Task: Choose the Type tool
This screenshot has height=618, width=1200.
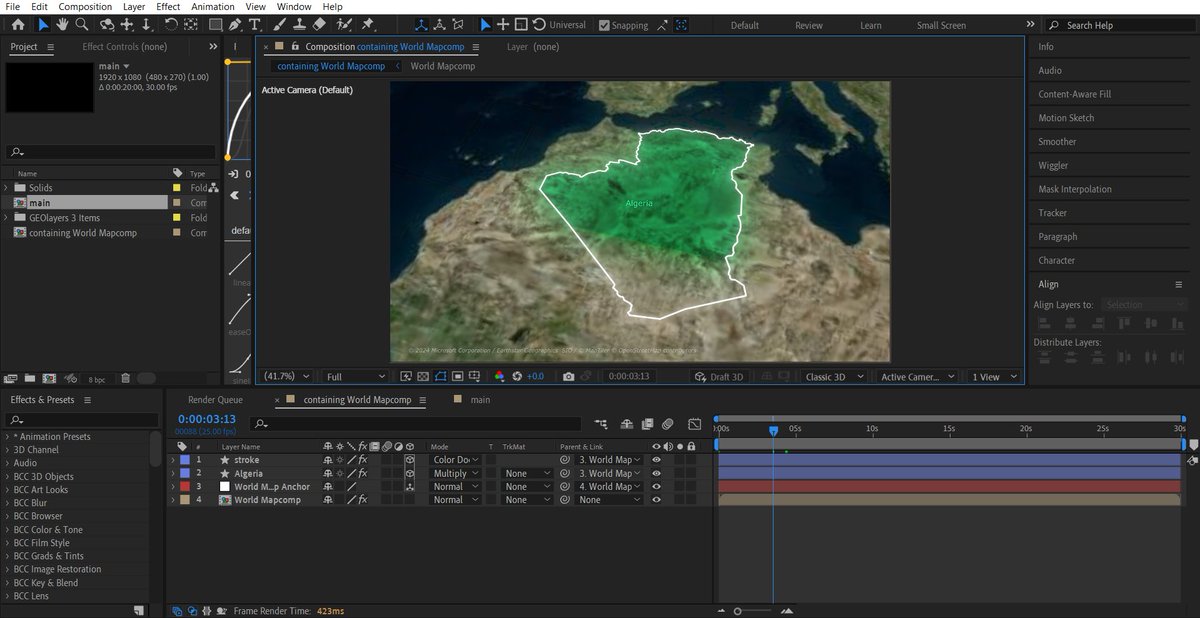Action: coord(255,25)
